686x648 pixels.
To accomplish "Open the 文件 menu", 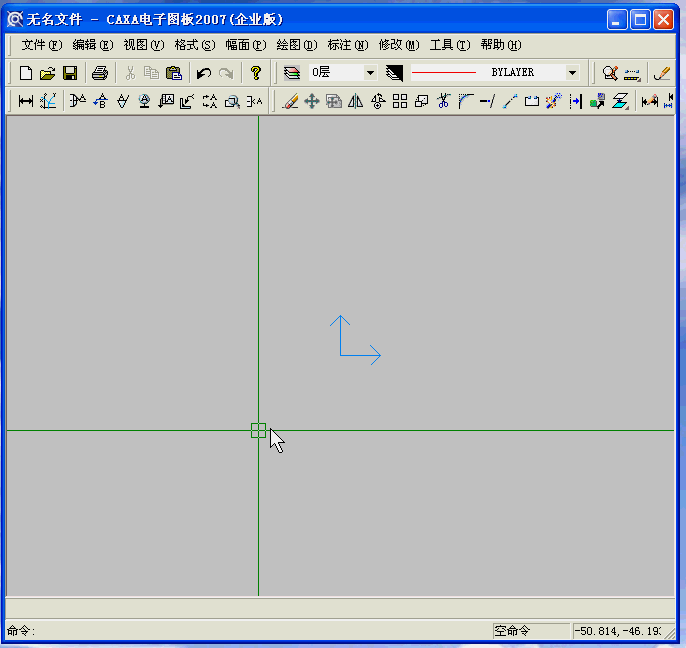I will tap(41, 45).
